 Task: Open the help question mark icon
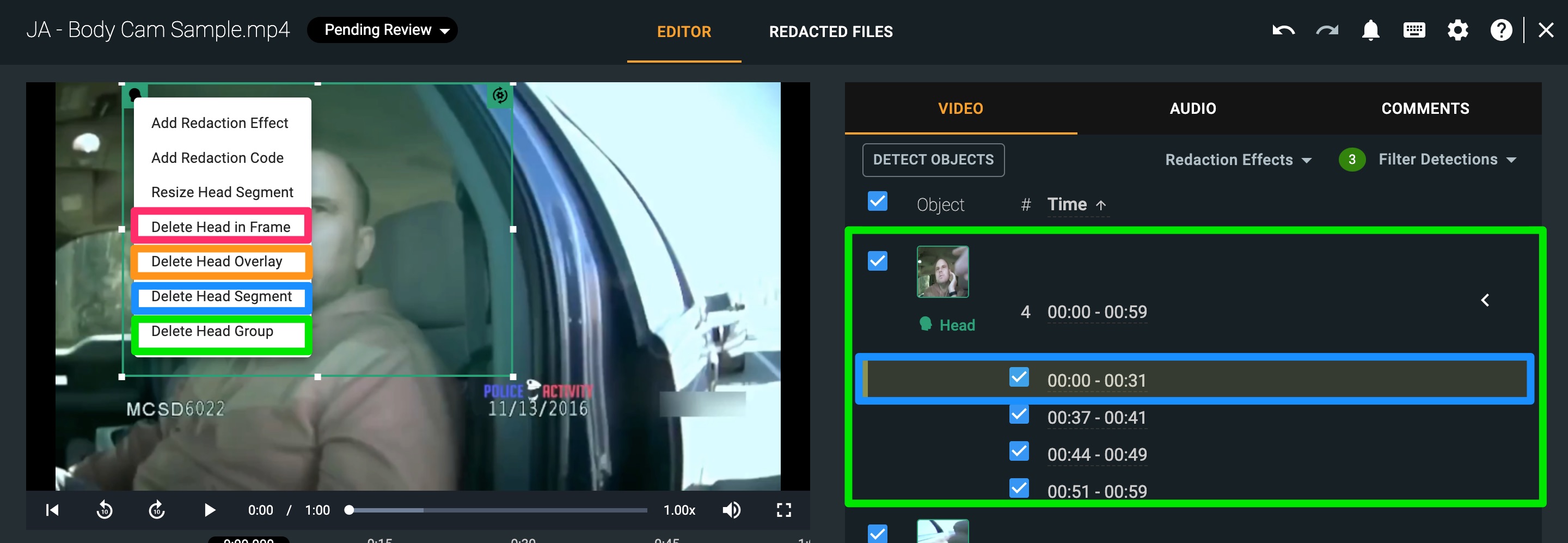tap(1500, 30)
